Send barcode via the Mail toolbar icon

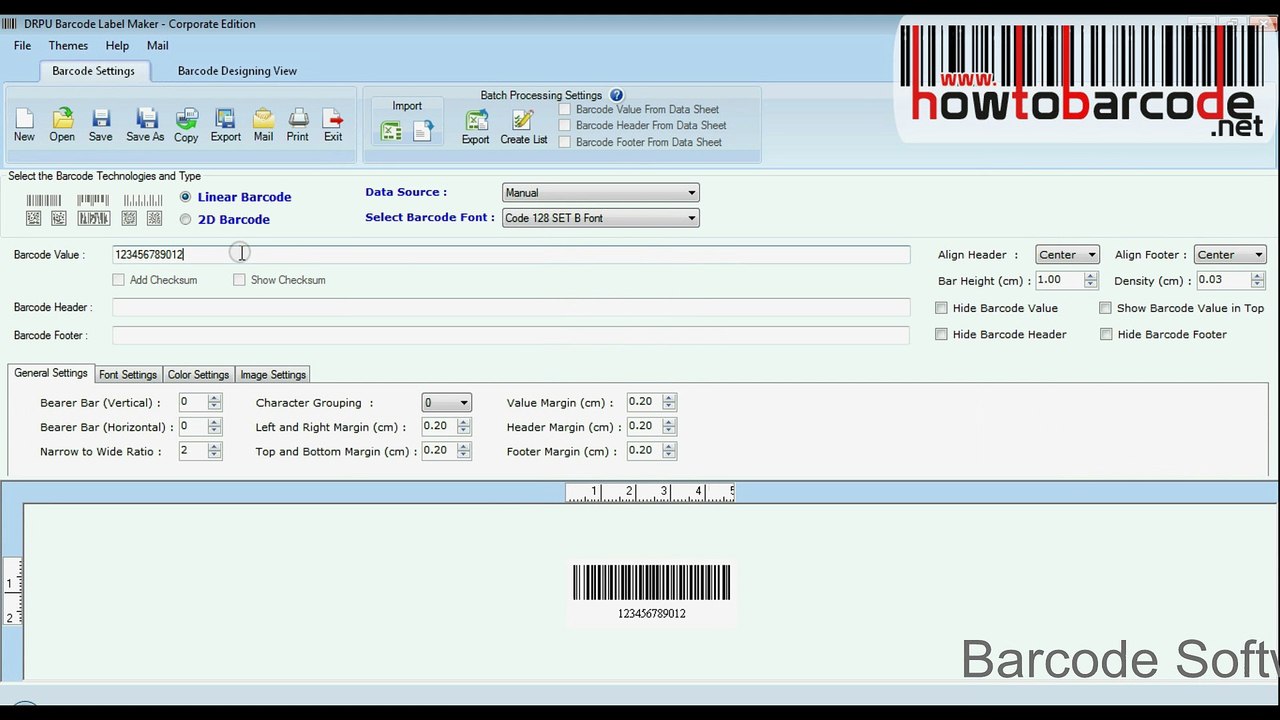pos(263,125)
